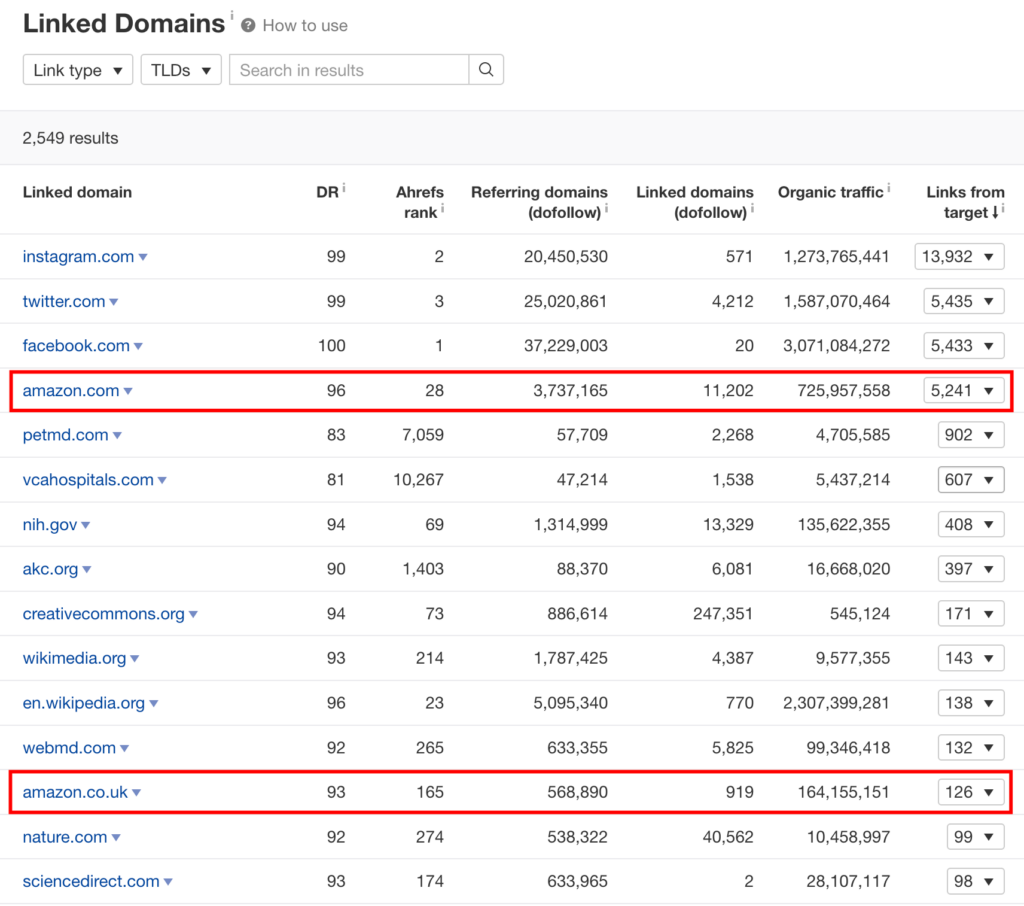Open the 143 links dropdown for wikimedia.org
Screen dimensions: 1024x906
point(971,658)
